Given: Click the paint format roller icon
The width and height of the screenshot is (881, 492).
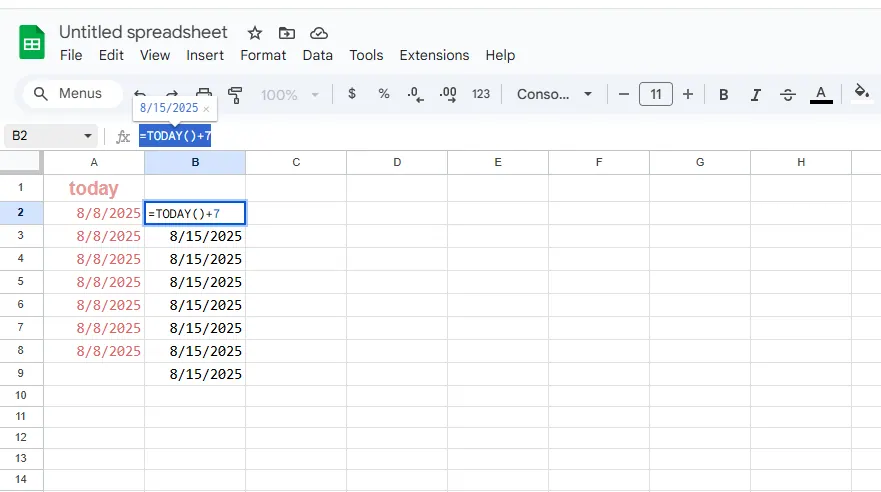Looking at the screenshot, I should (x=235, y=94).
